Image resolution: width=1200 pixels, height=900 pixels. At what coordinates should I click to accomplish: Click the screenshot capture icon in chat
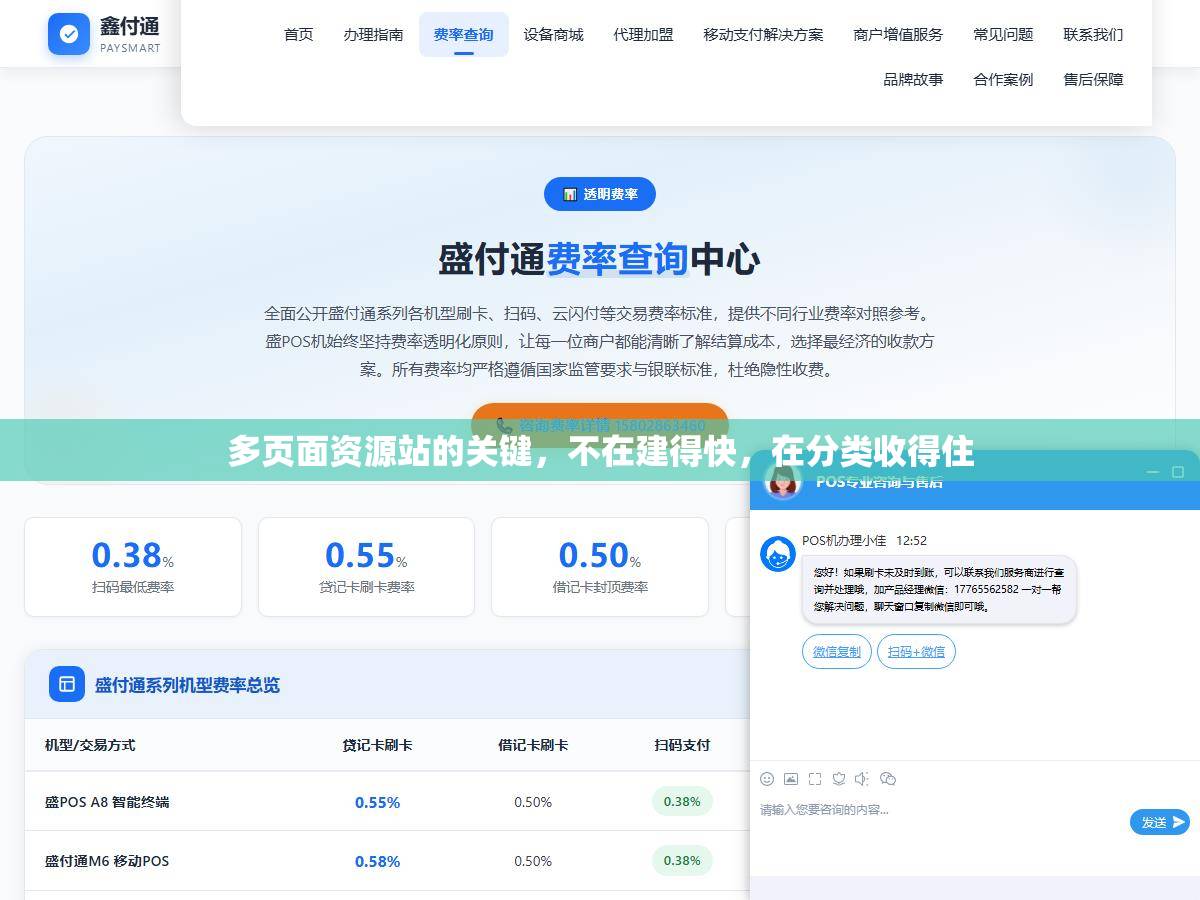(x=815, y=779)
